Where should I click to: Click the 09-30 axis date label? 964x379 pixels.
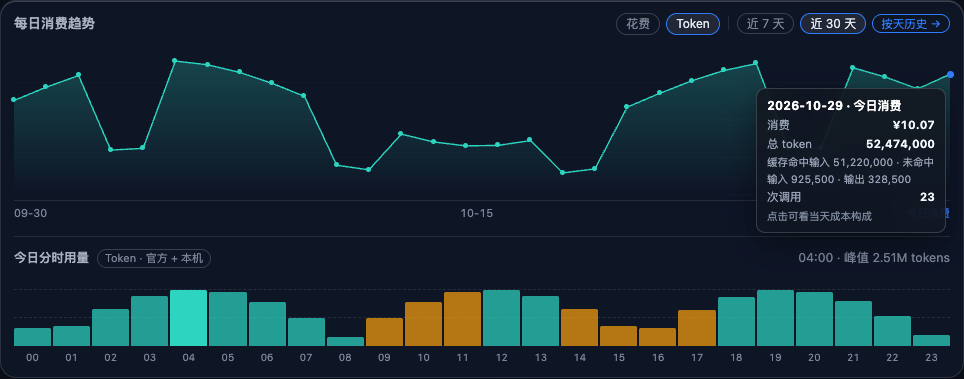[31, 213]
